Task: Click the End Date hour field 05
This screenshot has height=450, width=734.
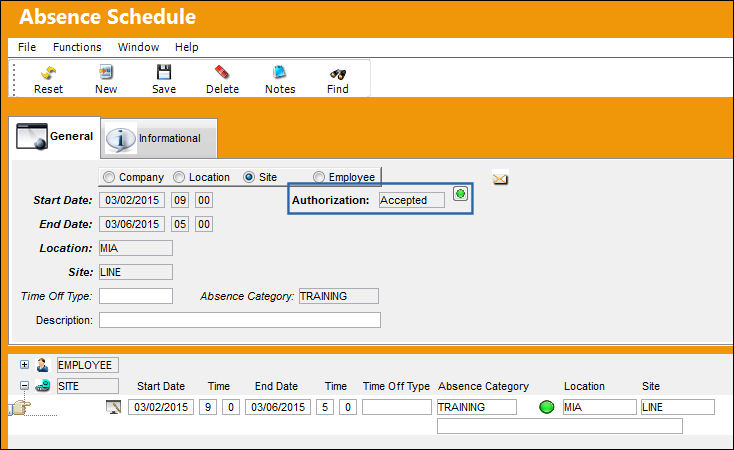Action: 180,224
